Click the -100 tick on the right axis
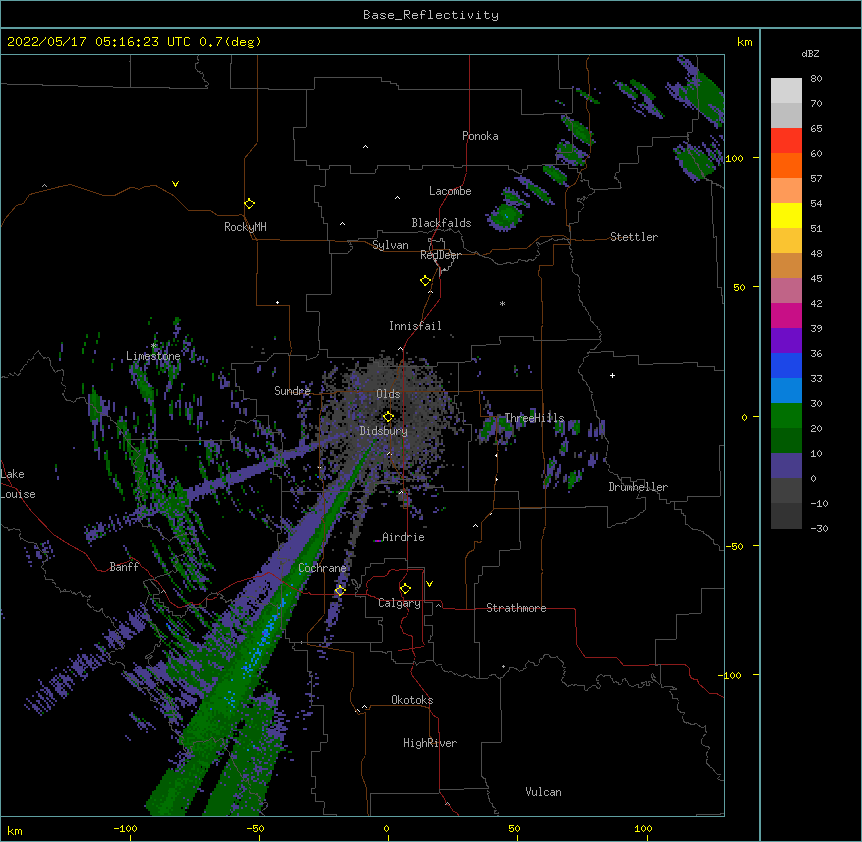The image size is (862, 842). point(731,675)
